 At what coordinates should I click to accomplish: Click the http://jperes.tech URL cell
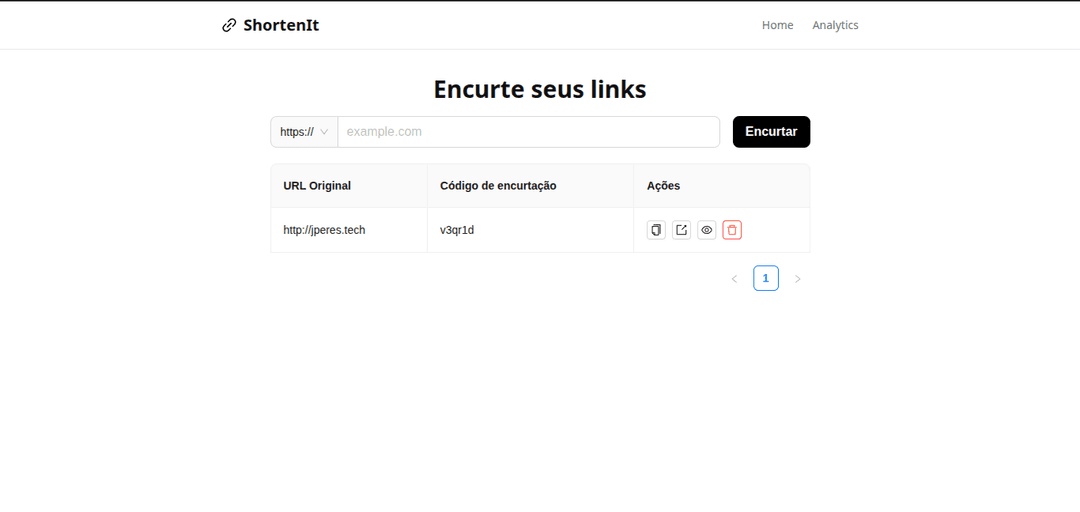pos(324,230)
